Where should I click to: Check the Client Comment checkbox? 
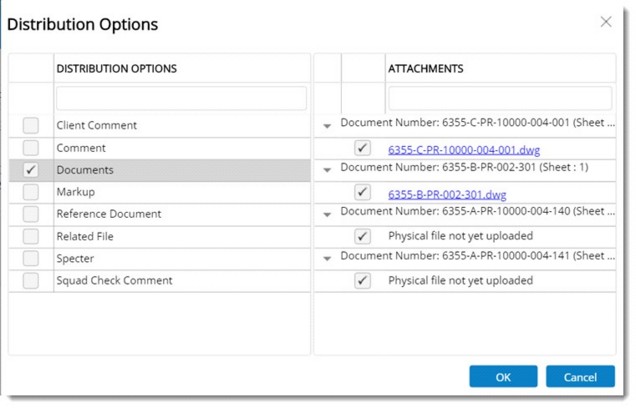click(x=31, y=126)
